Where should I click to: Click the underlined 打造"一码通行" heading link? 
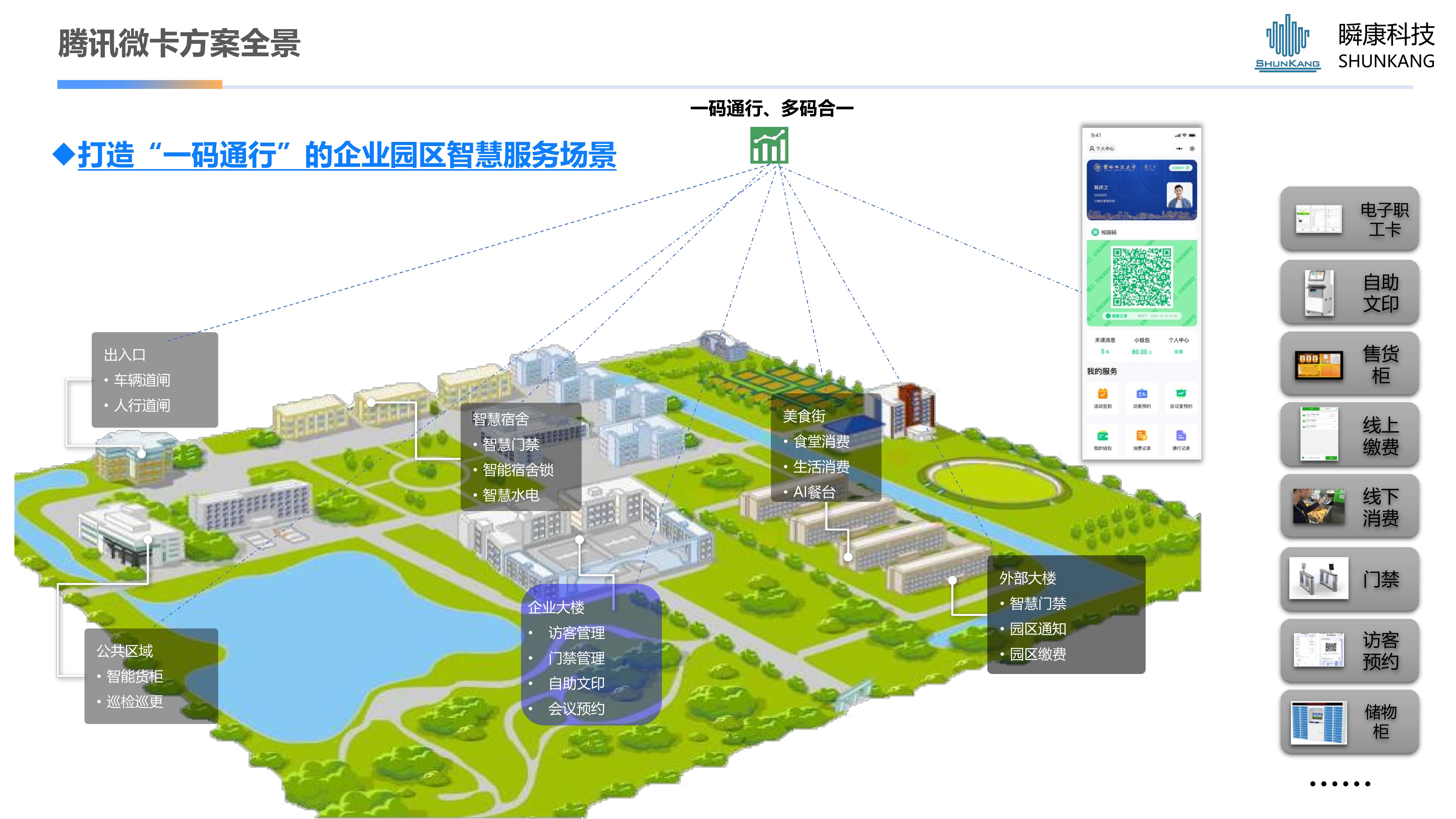(347, 155)
